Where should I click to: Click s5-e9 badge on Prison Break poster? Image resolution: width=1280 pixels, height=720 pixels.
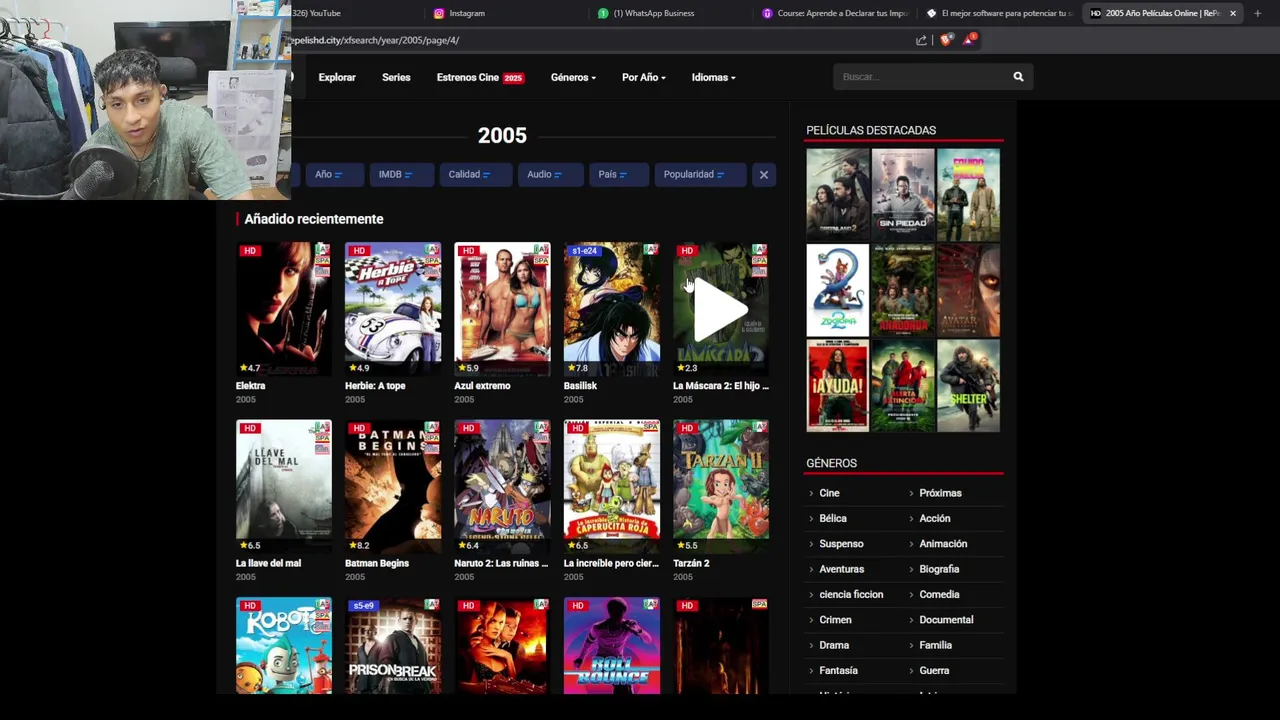(x=362, y=606)
